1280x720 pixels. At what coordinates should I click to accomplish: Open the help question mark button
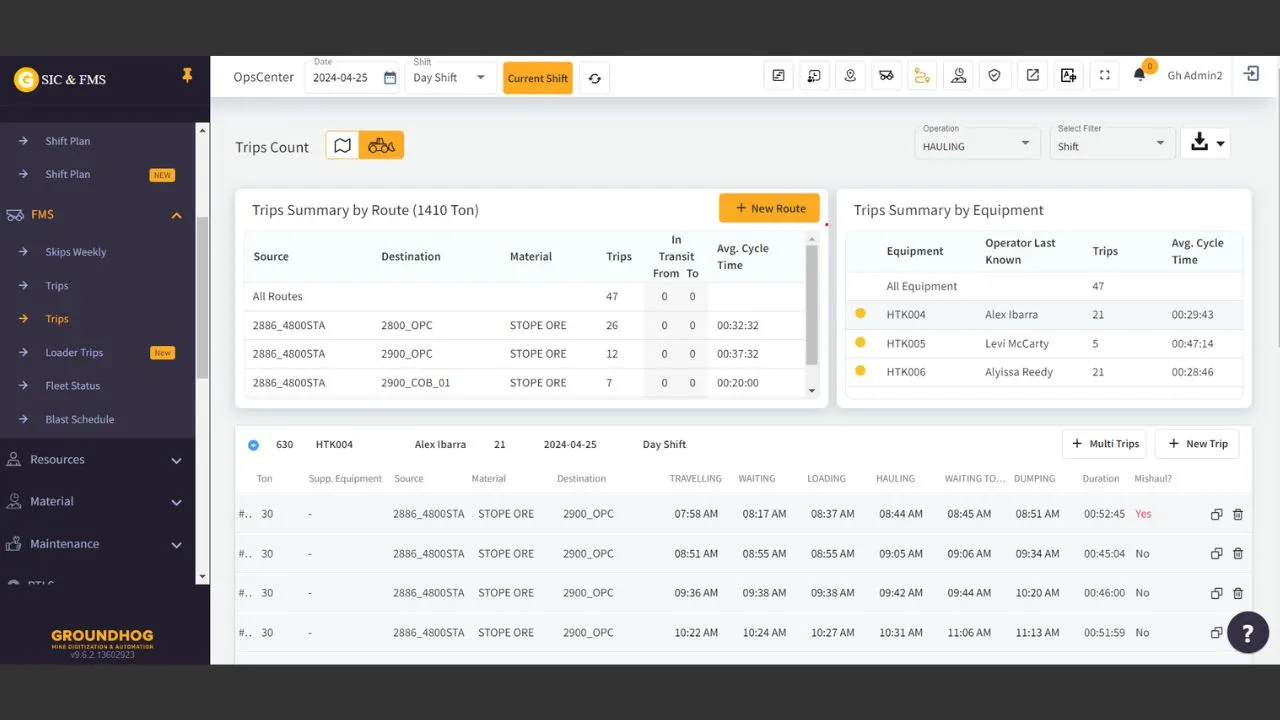(x=1248, y=632)
